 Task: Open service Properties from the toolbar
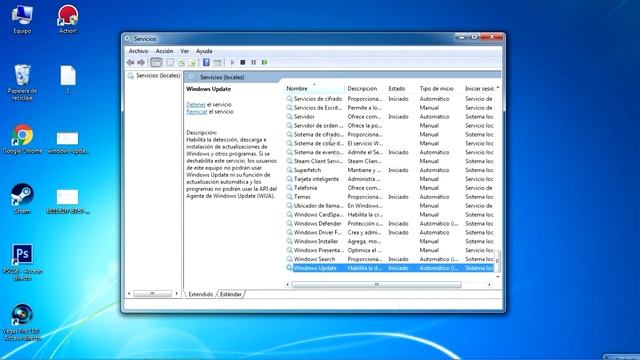[170, 62]
